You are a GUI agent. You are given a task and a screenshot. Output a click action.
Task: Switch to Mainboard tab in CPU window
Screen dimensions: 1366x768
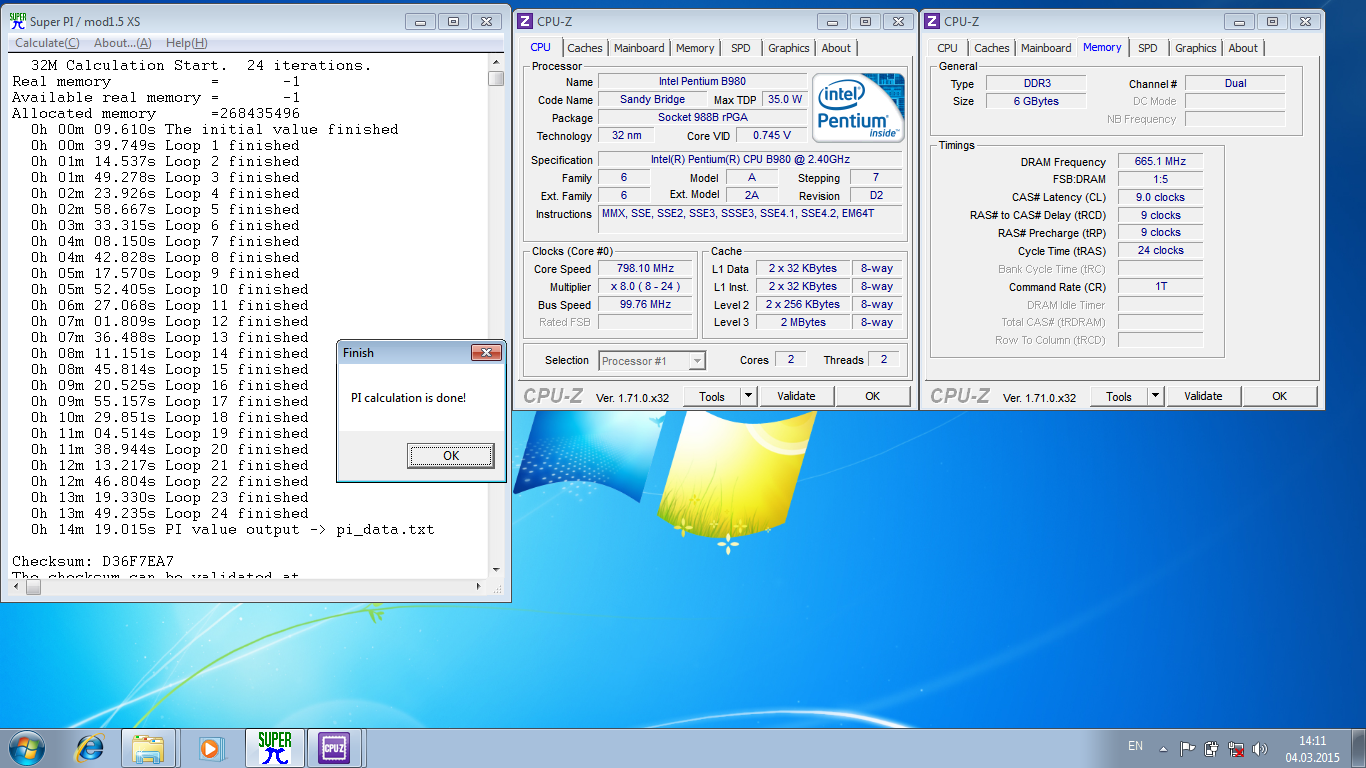639,48
